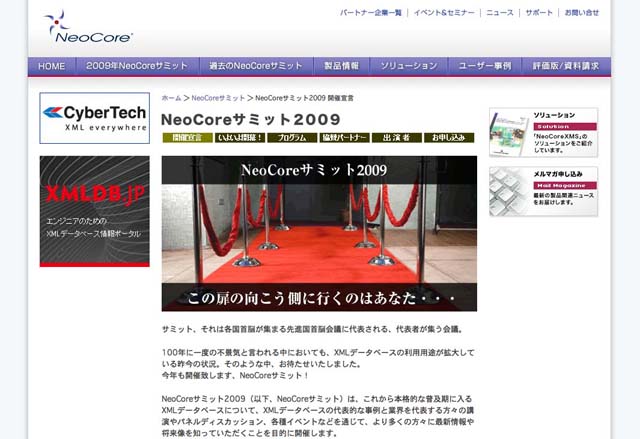Click the text 今年も開催致します、NeoCoreサミット！
The width and height of the screenshot is (640, 439).
235,375
